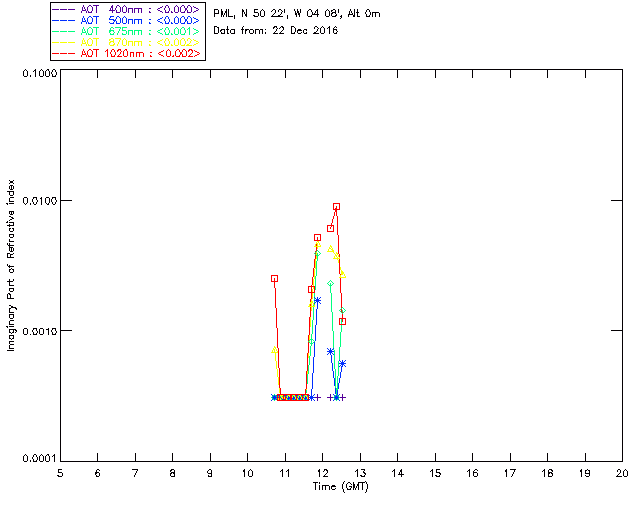Click the x-axis tick label 7

135,473
